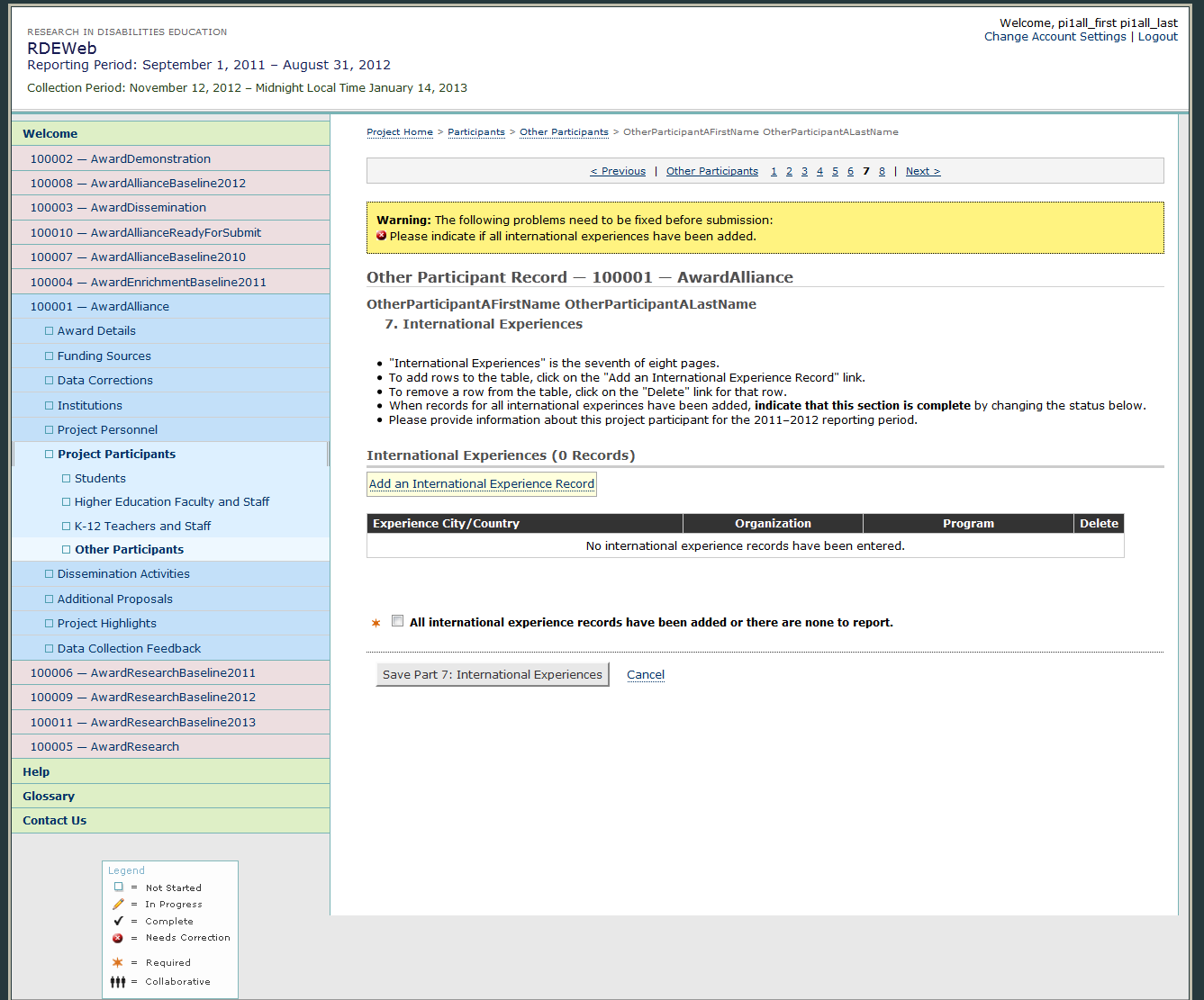Click the status icon beside Data Collection Feedback
The image size is (1204, 1000).
(50, 649)
